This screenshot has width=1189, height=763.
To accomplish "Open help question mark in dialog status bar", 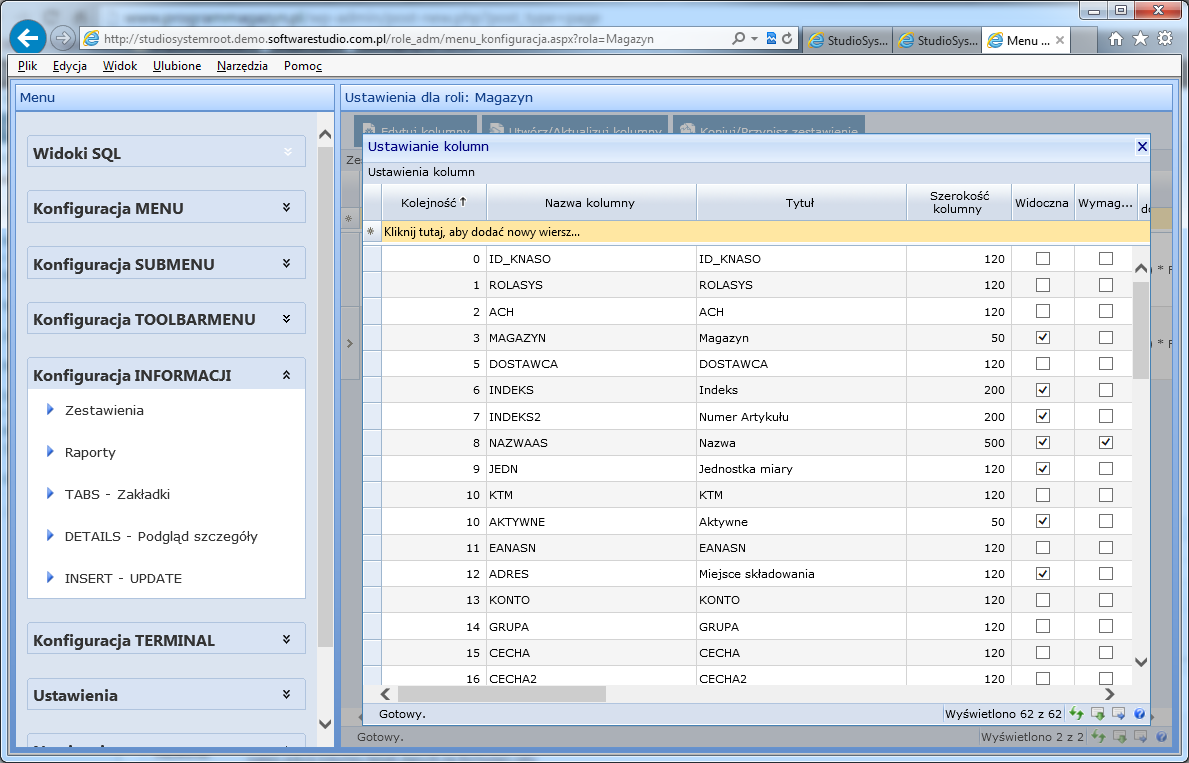I will pyautogui.click(x=1139, y=713).
